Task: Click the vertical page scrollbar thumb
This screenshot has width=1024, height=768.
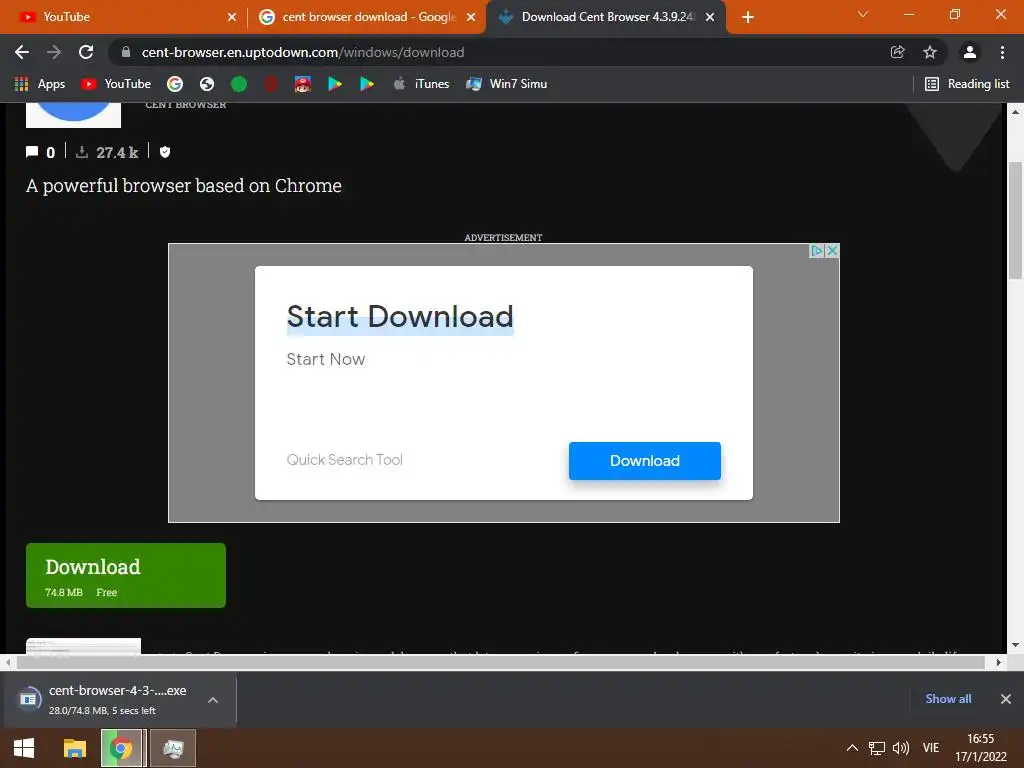Action: (1016, 220)
